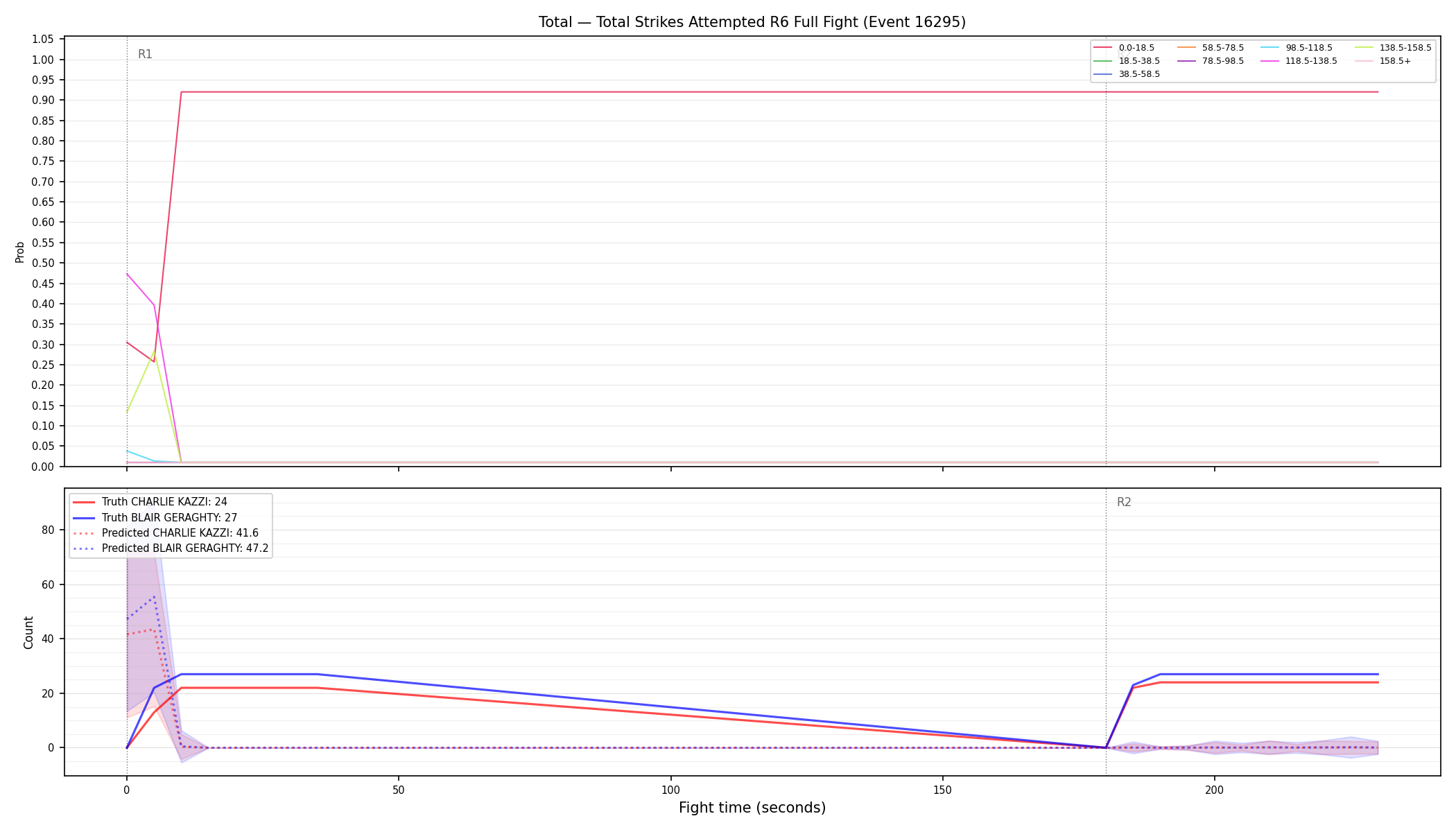Click the 100 tick on Fight time axis
The width and height of the screenshot is (1456, 832).
[x=670, y=790]
